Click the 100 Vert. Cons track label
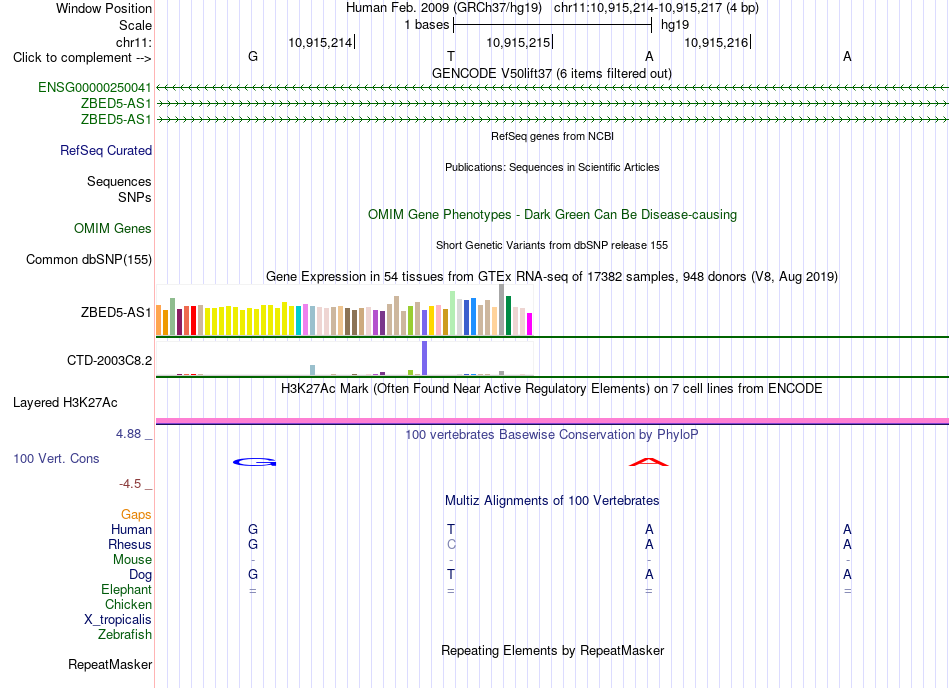This screenshot has height=688, width=950. [56, 458]
